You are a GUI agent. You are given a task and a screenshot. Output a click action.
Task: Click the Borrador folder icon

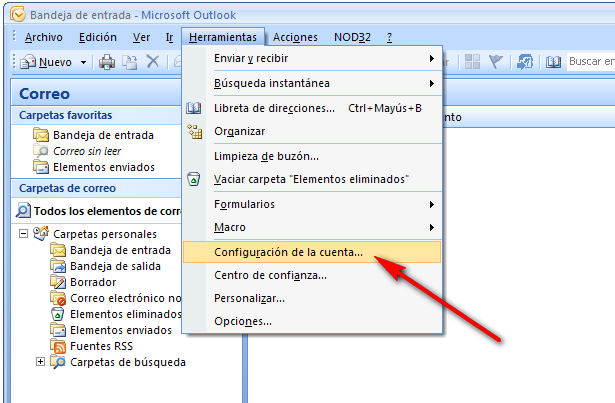point(58,282)
